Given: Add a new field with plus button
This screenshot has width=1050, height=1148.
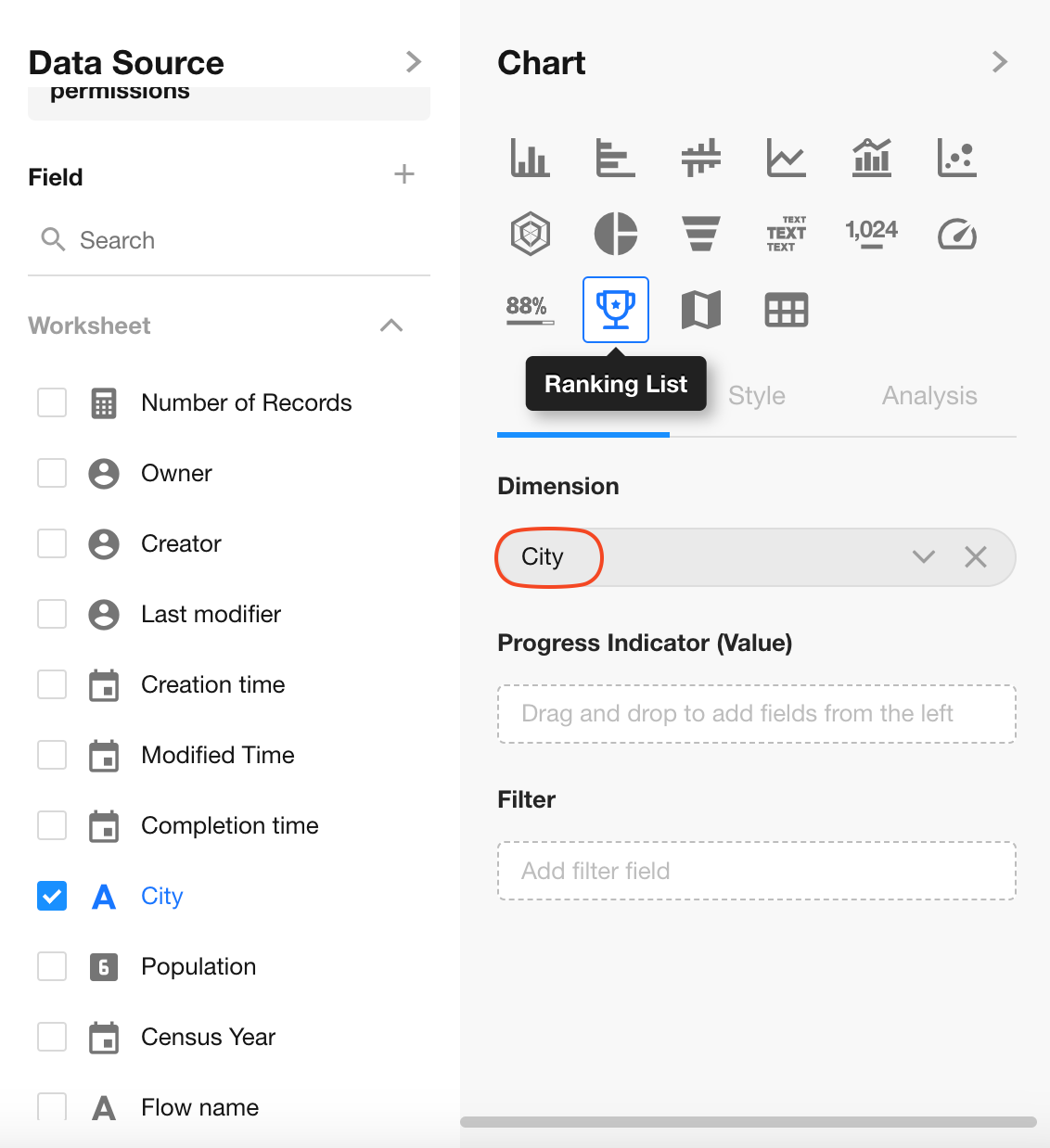Looking at the screenshot, I should coord(403,174).
